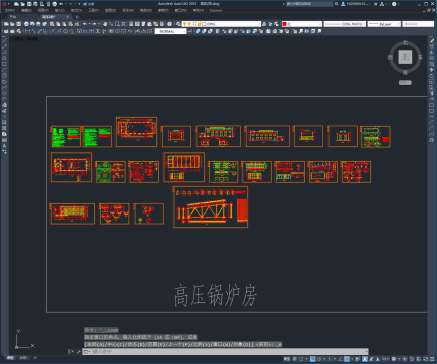This screenshot has height=364, width=437.
Task: Toggle the 模型 model space button in the status bar
Action: click(287, 359)
